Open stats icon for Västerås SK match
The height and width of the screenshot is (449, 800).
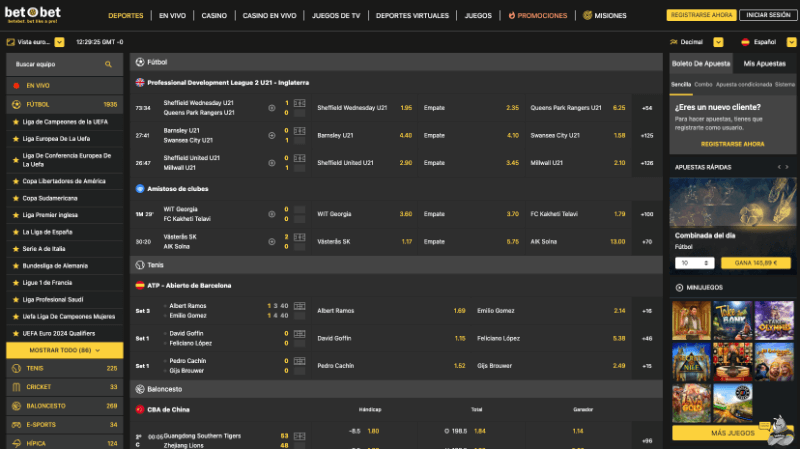272,242
